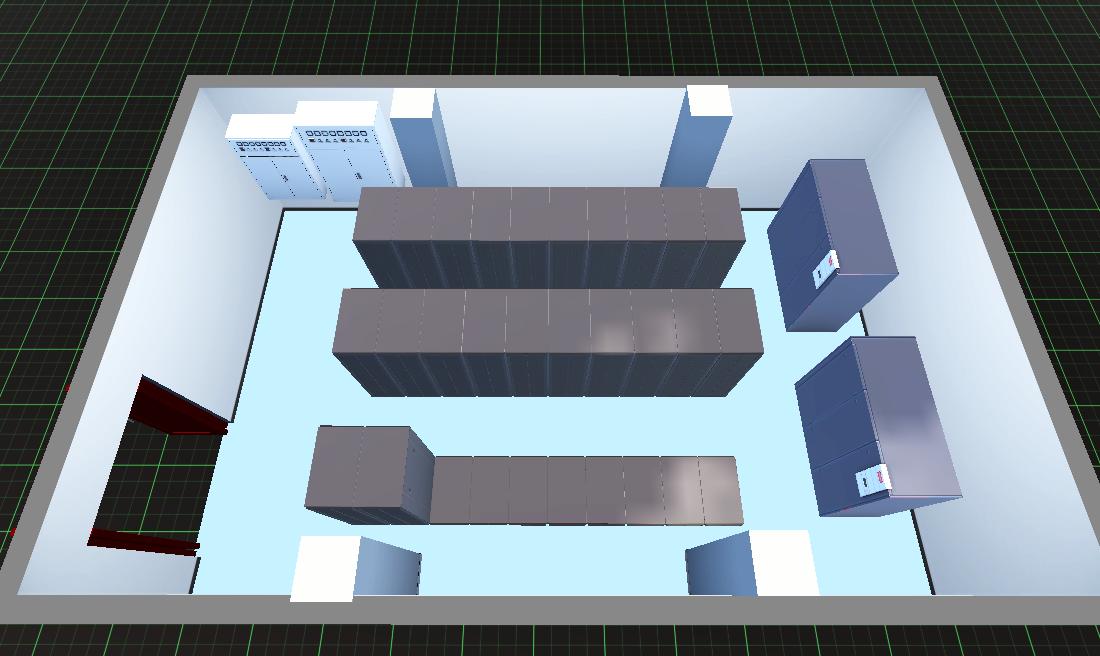Viewport: 1100px width, 656px height.
Task: Click the red label on lower blue cabinet
Action: 871,482
